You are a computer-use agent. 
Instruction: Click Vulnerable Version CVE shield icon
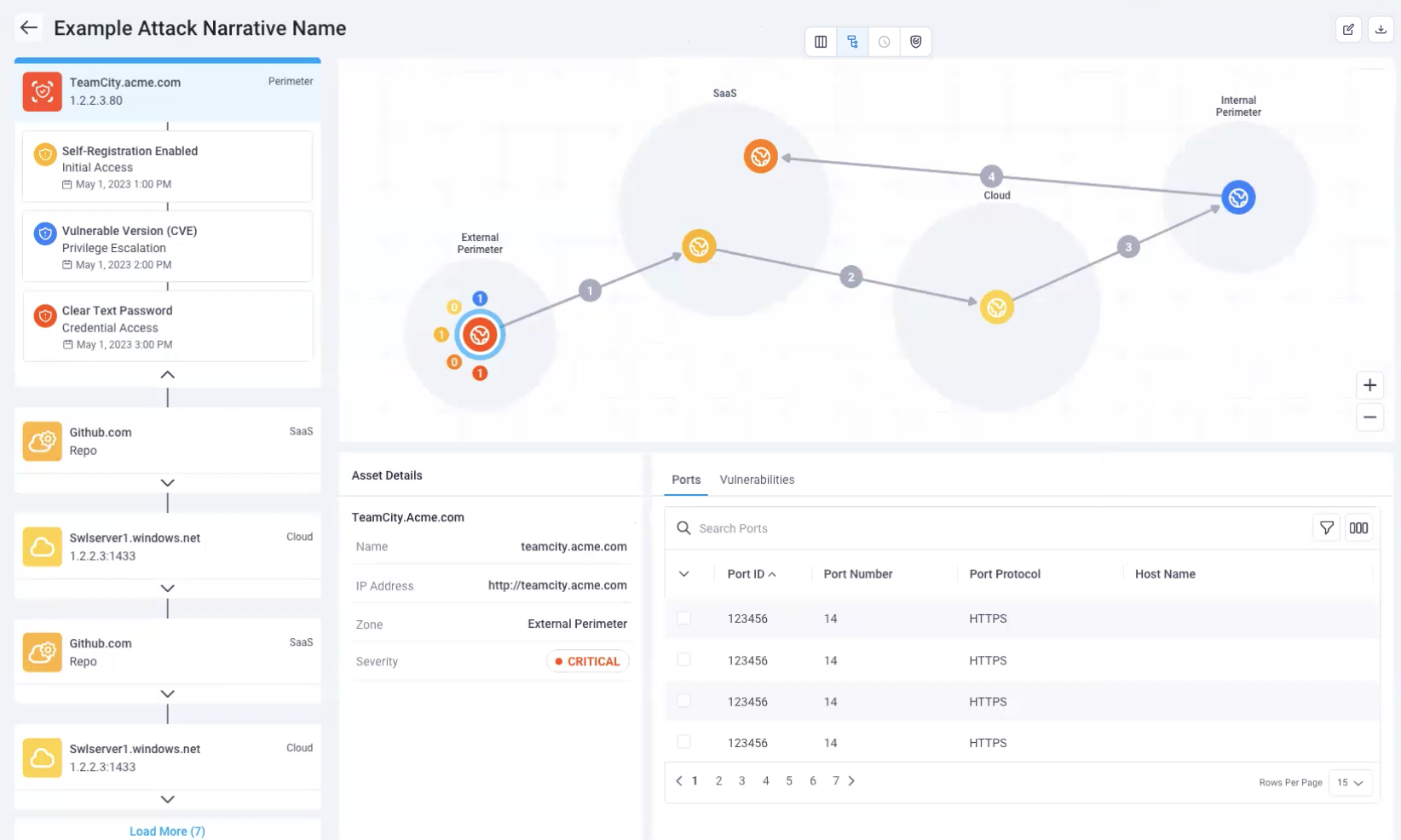pos(45,233)
